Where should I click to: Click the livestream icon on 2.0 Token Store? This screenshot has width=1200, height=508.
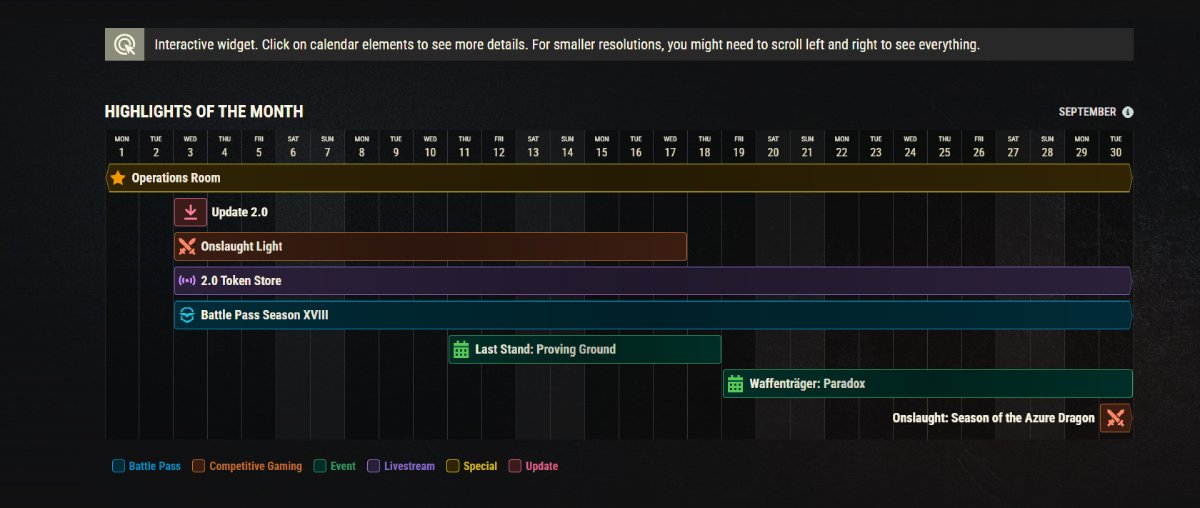[187, 281]
